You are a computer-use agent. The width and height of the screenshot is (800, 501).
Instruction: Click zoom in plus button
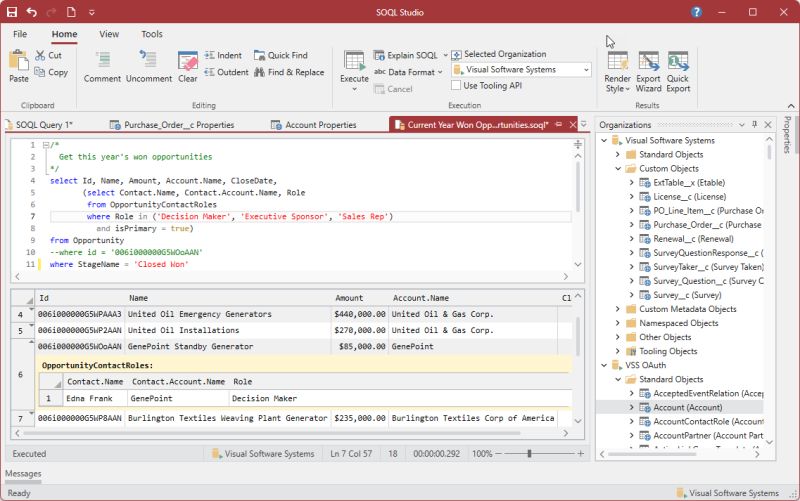point(581,454)
